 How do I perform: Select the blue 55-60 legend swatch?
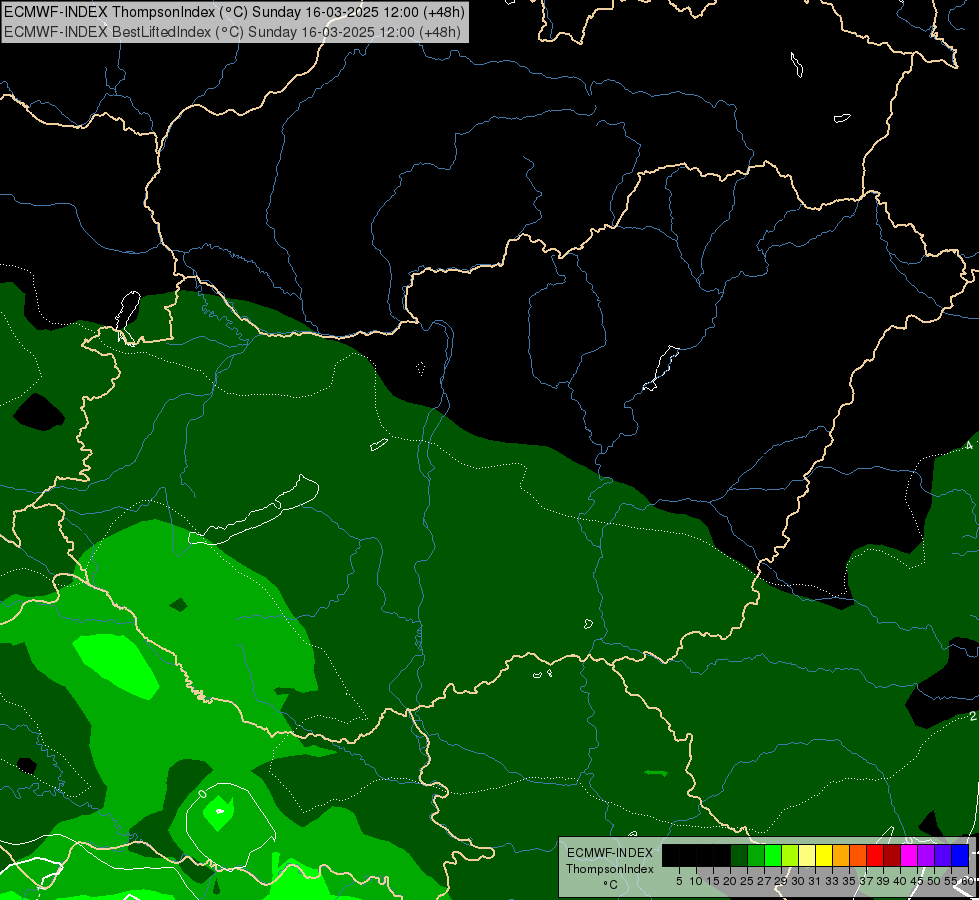pyautogui.click(x=960, y=856)
